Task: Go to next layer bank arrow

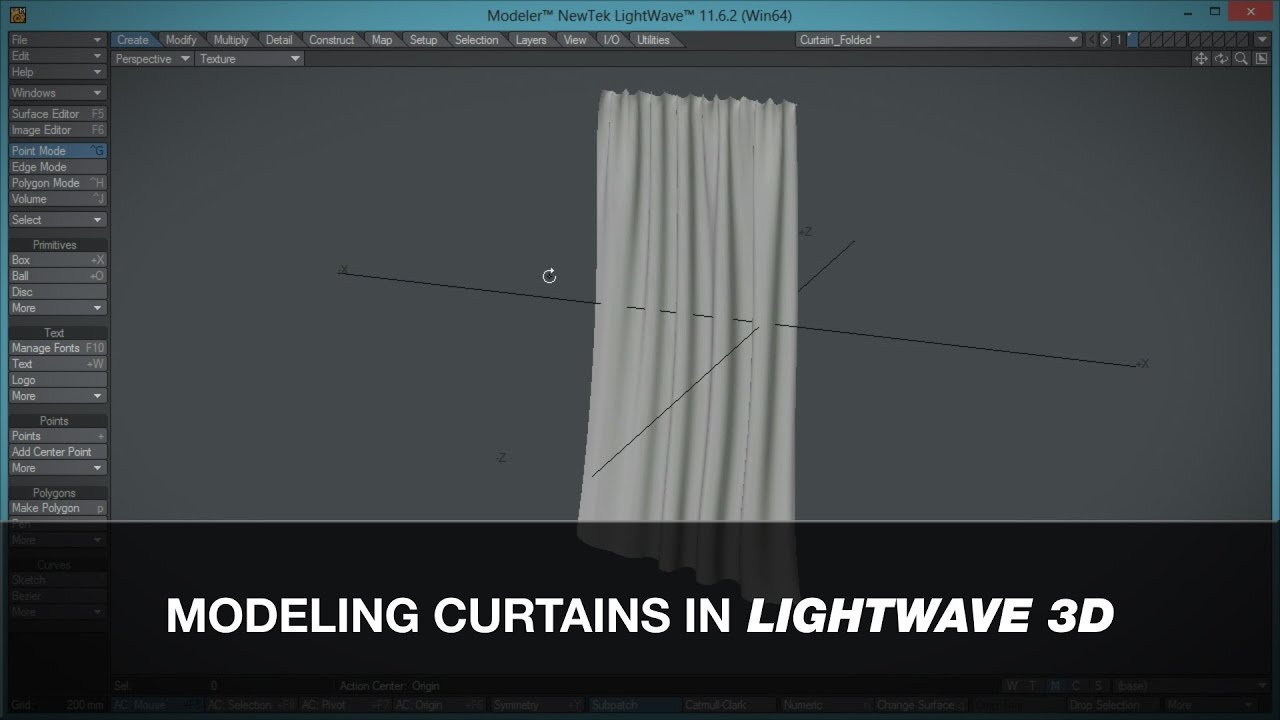Action: (1105, 40)
